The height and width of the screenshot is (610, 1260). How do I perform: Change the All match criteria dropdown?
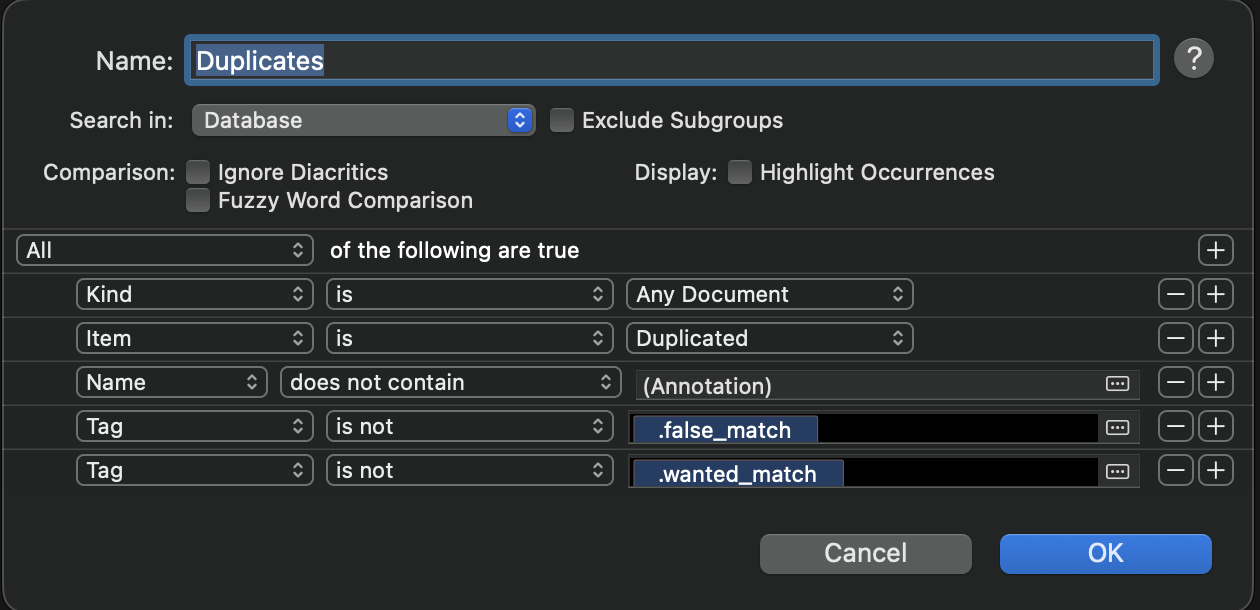pos(165,250)
